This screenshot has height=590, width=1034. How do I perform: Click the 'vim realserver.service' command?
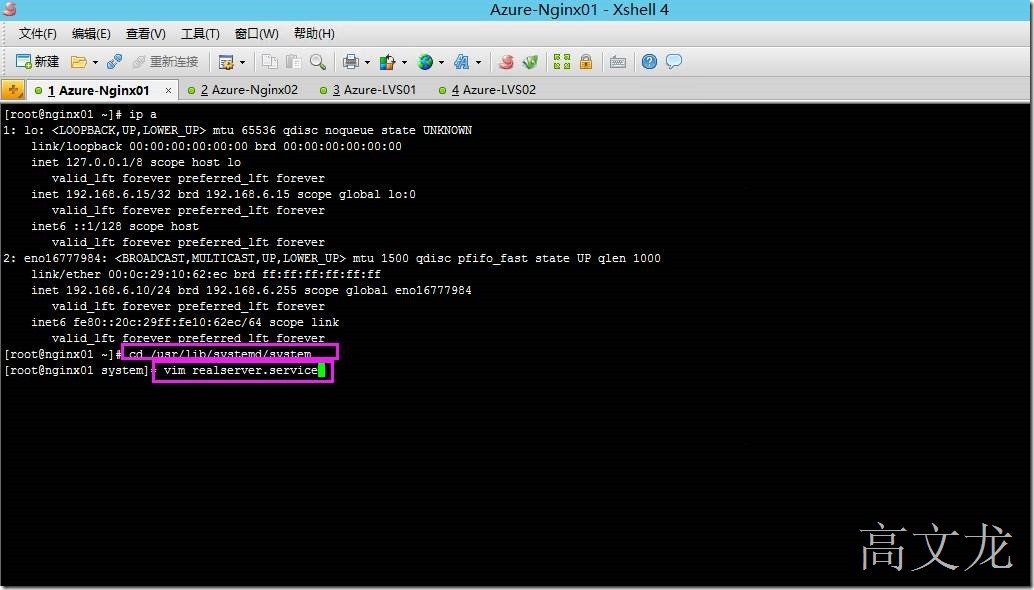[x=241, y=370]
